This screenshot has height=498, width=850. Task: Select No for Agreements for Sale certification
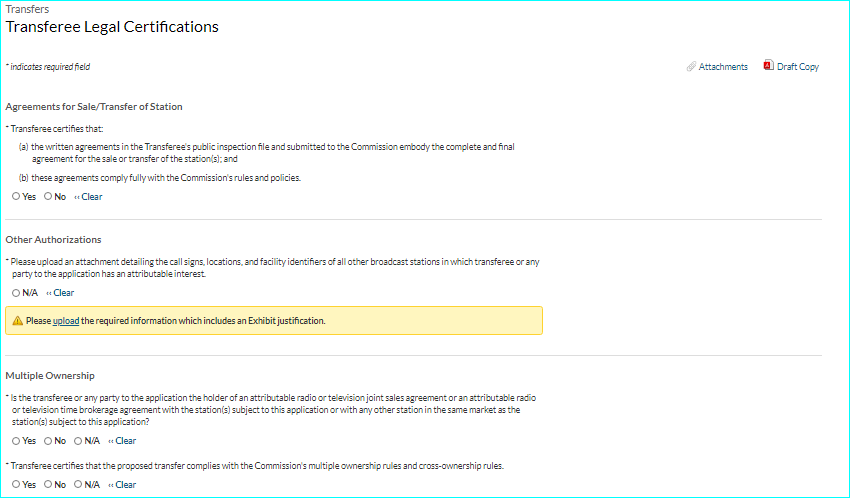(48, 197)
